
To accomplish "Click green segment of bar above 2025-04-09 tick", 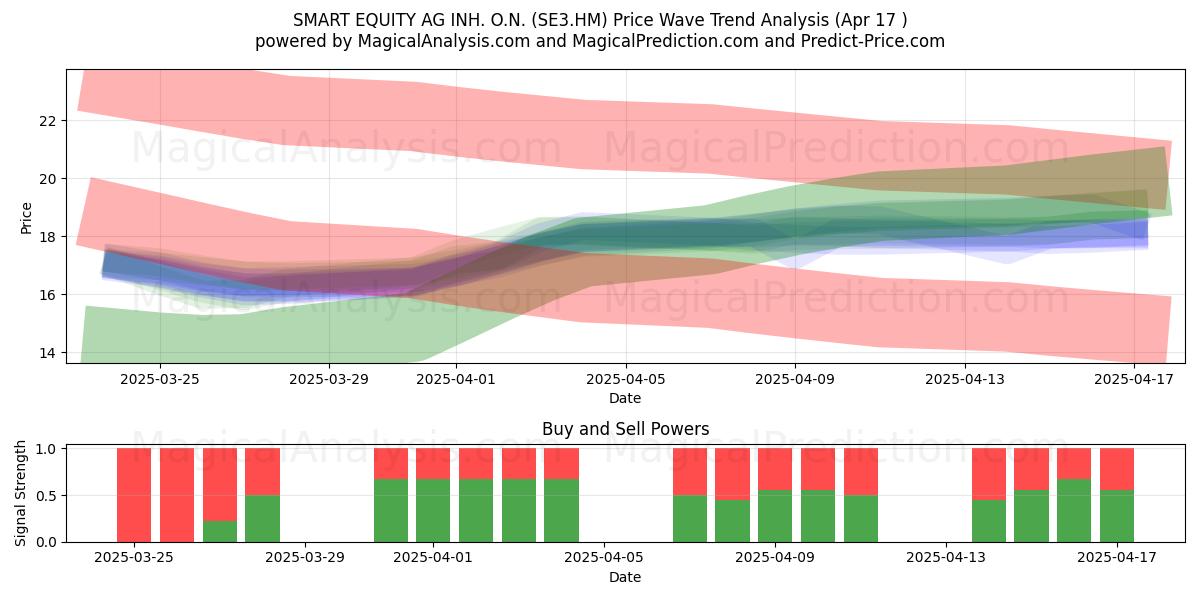I will coord(775,516).
